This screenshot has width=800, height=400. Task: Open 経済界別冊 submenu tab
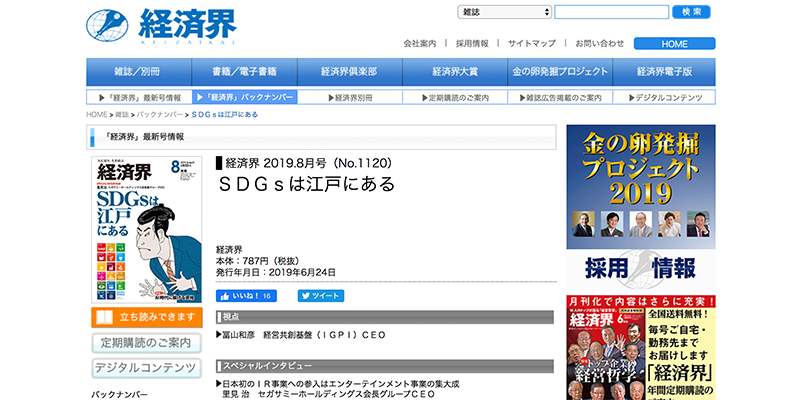350,97
